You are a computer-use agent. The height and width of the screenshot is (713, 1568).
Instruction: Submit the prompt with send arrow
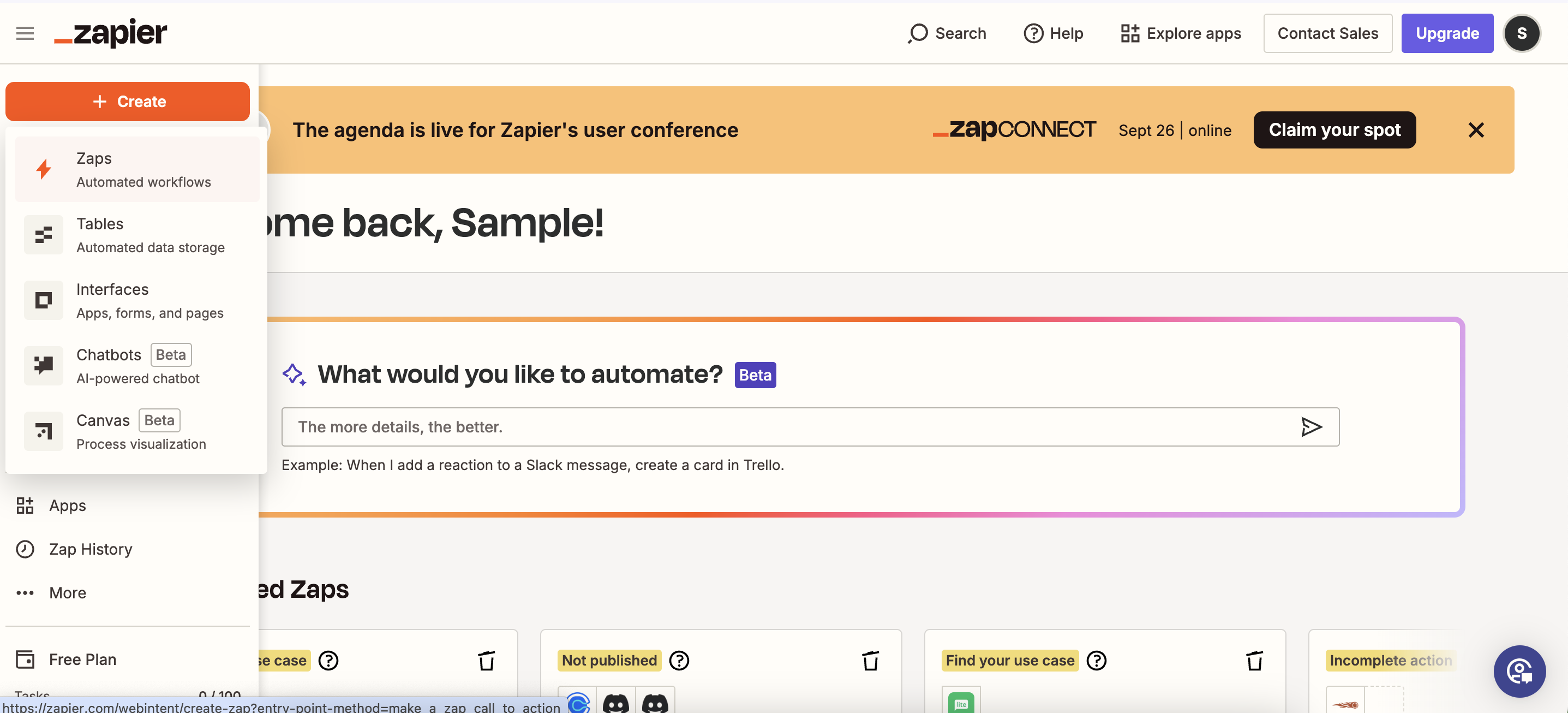(x=1310, y=427)
